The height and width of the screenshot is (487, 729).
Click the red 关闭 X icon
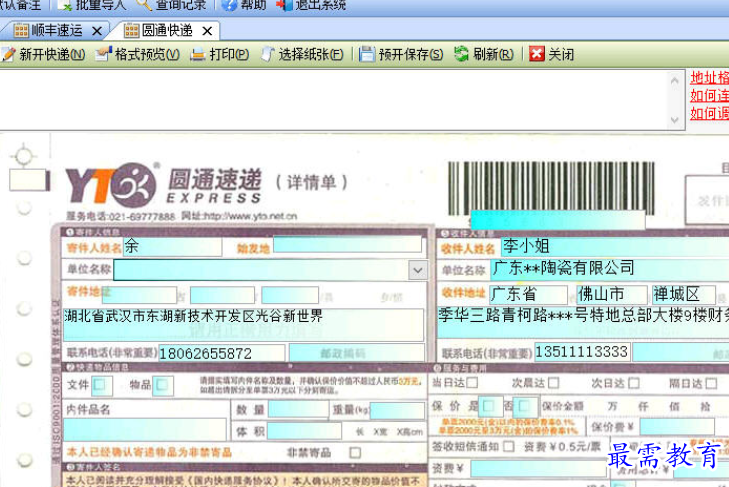click(x=537, y=54)
